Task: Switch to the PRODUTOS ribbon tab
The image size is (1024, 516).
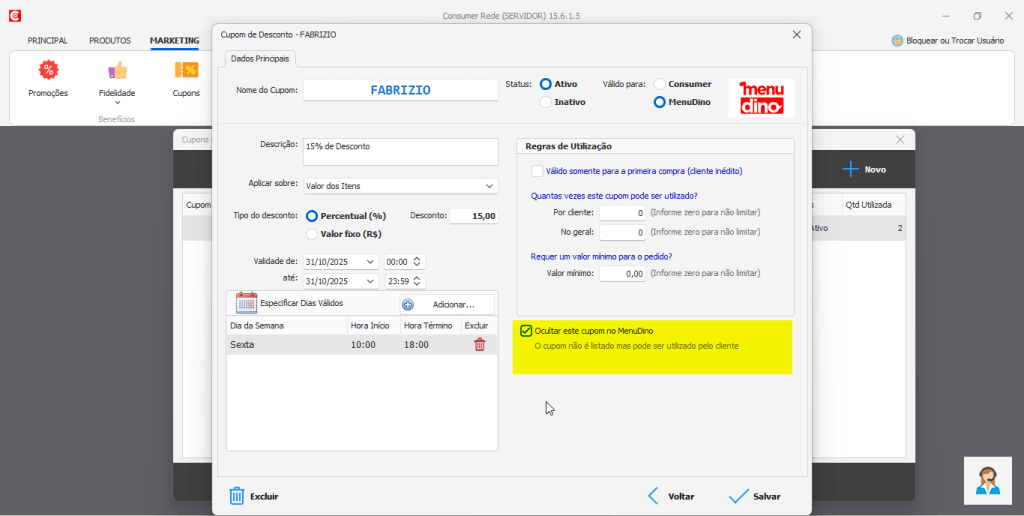Action: [x=110, y=41]
